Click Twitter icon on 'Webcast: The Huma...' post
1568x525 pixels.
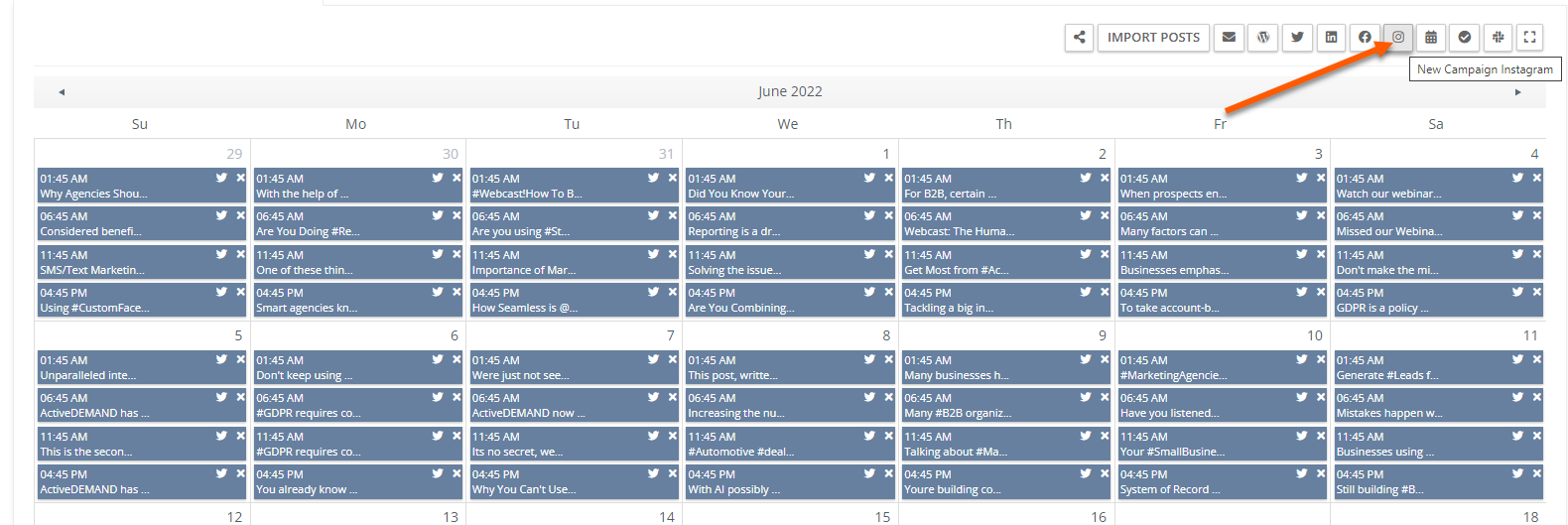(1087, 215)
